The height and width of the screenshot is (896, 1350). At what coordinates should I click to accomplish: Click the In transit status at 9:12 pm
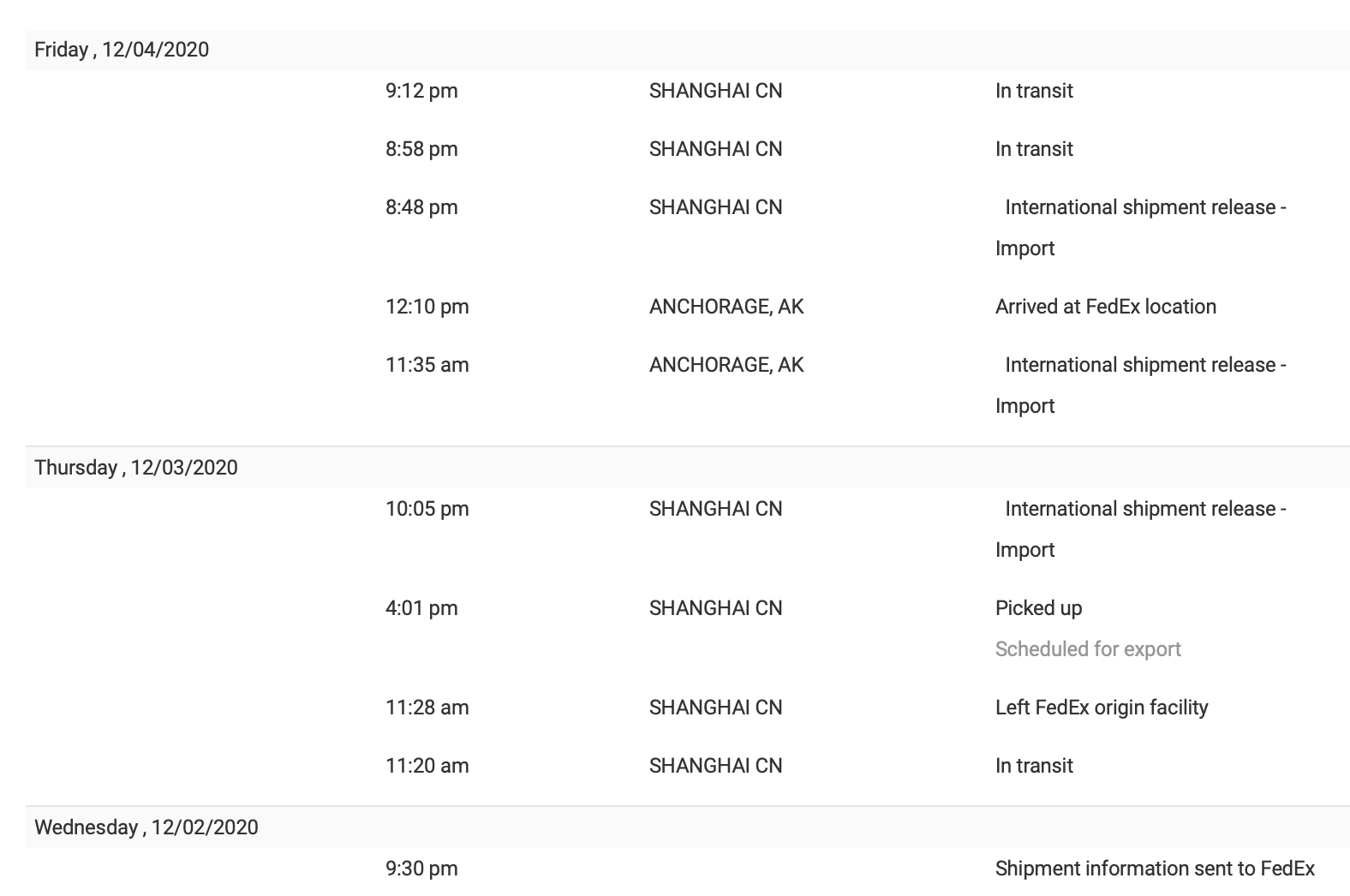(x=1034, y=91)
